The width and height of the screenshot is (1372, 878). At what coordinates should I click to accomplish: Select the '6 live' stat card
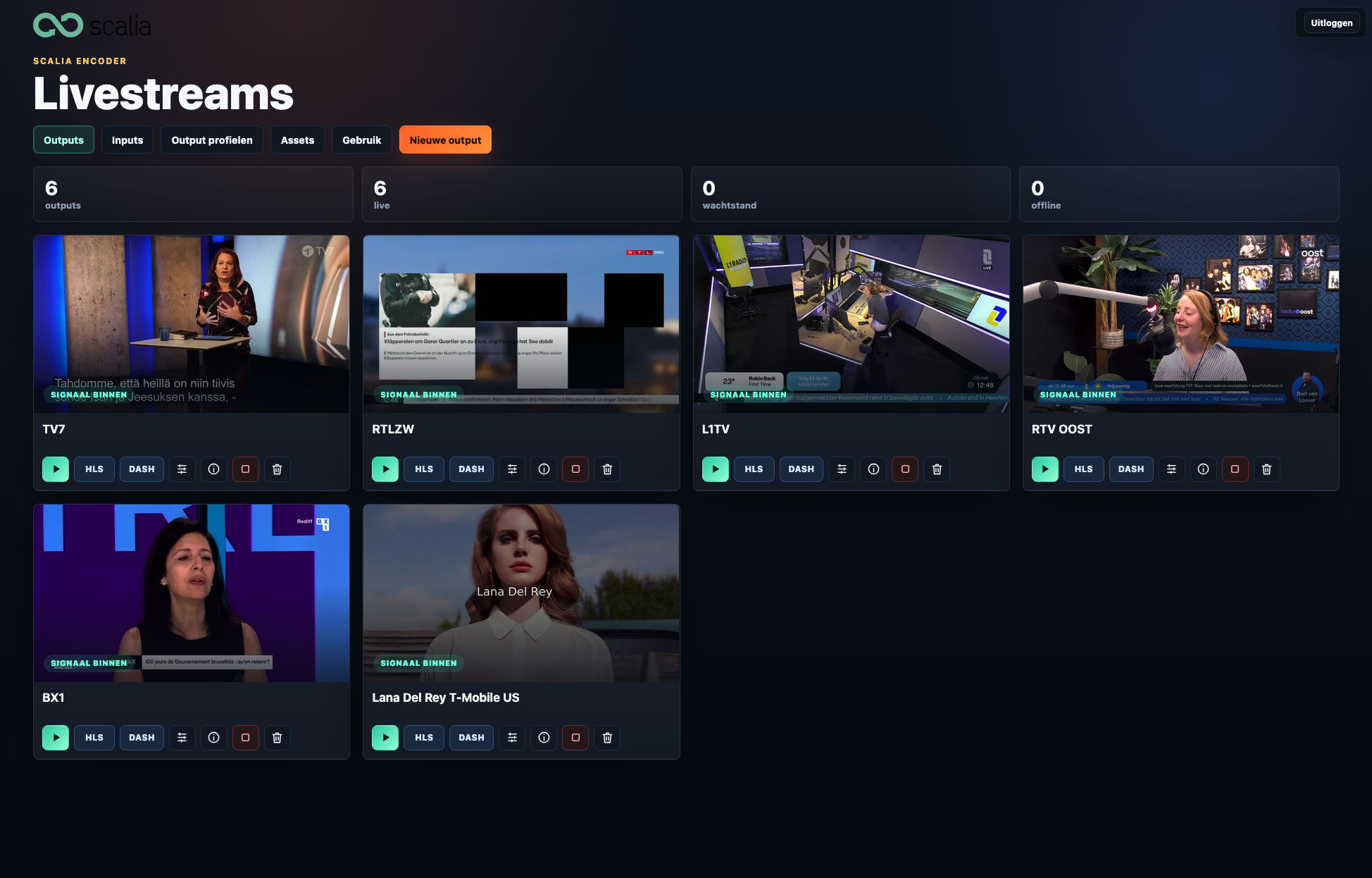pyautogui.click(x=522, y=194)
